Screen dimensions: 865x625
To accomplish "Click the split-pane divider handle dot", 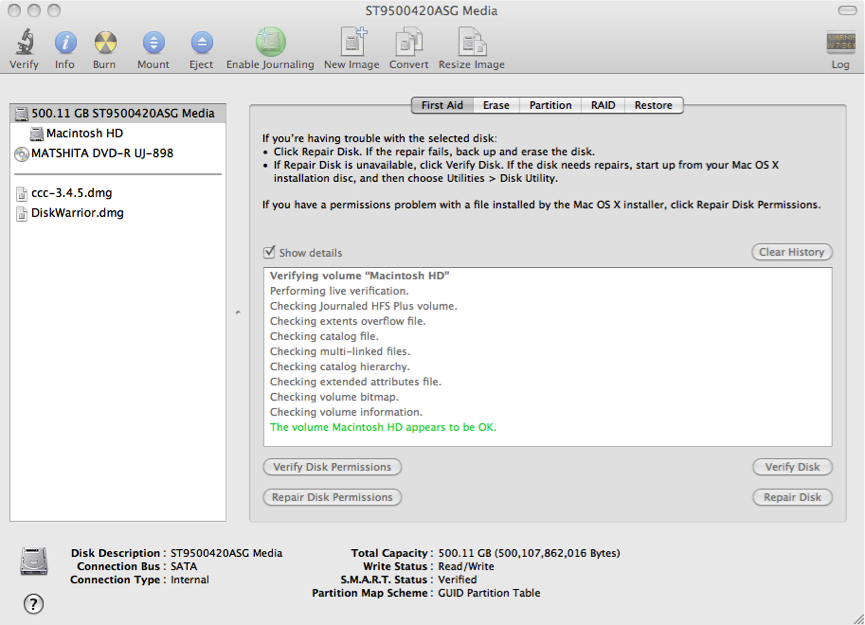I will click(238, 312).
